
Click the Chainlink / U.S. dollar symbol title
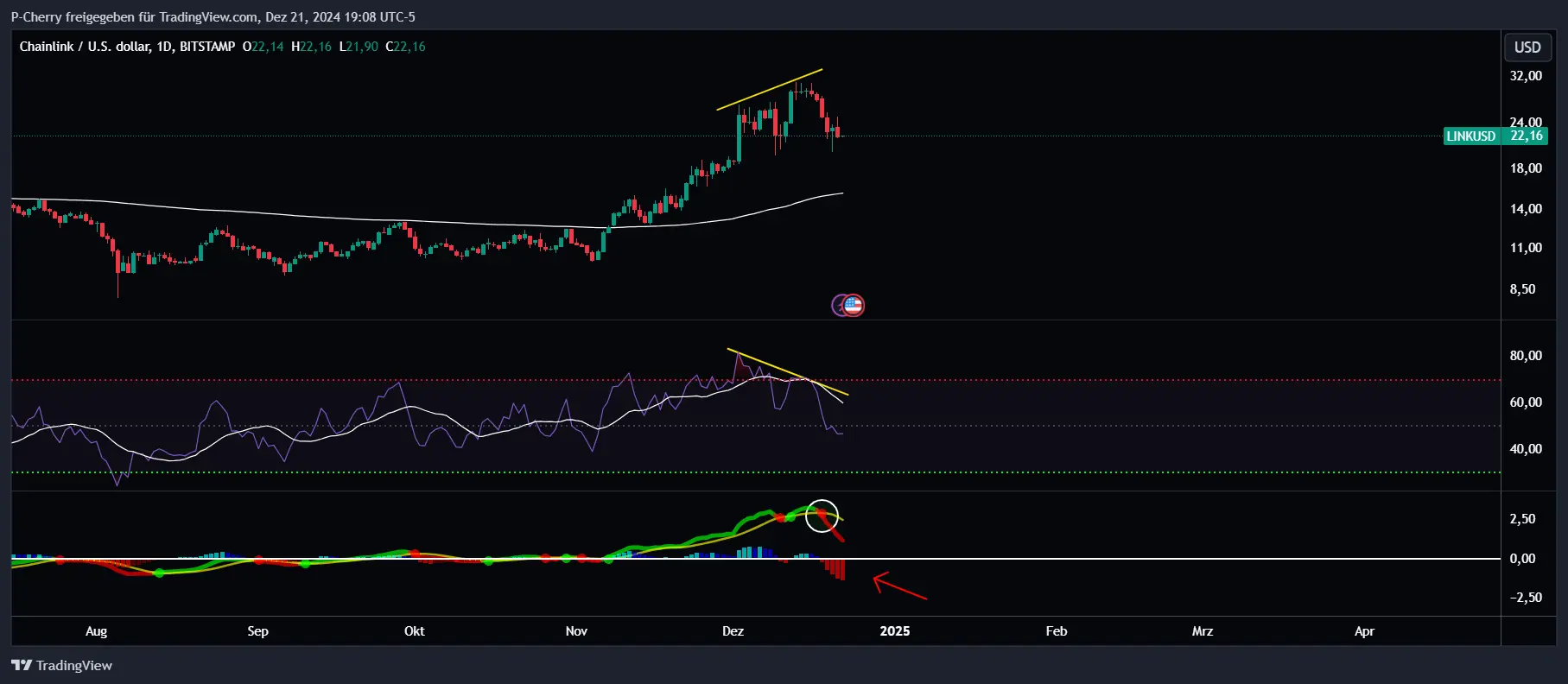(85, 47)
